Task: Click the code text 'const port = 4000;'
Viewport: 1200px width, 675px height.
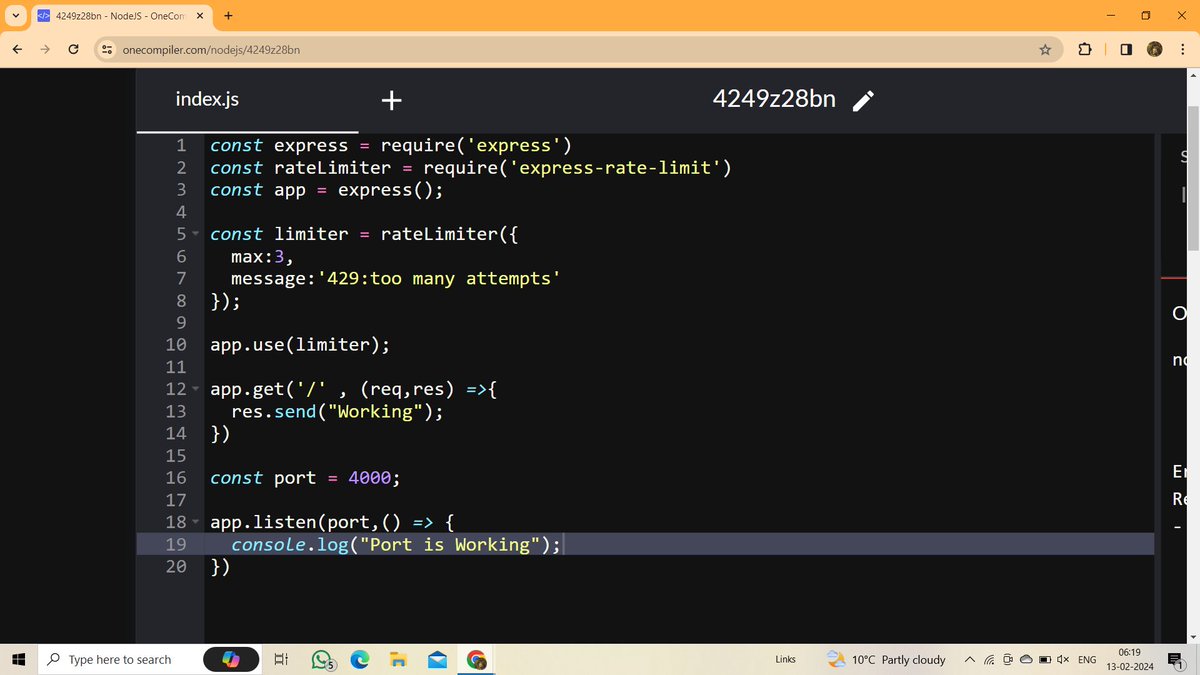Action: 305,478
